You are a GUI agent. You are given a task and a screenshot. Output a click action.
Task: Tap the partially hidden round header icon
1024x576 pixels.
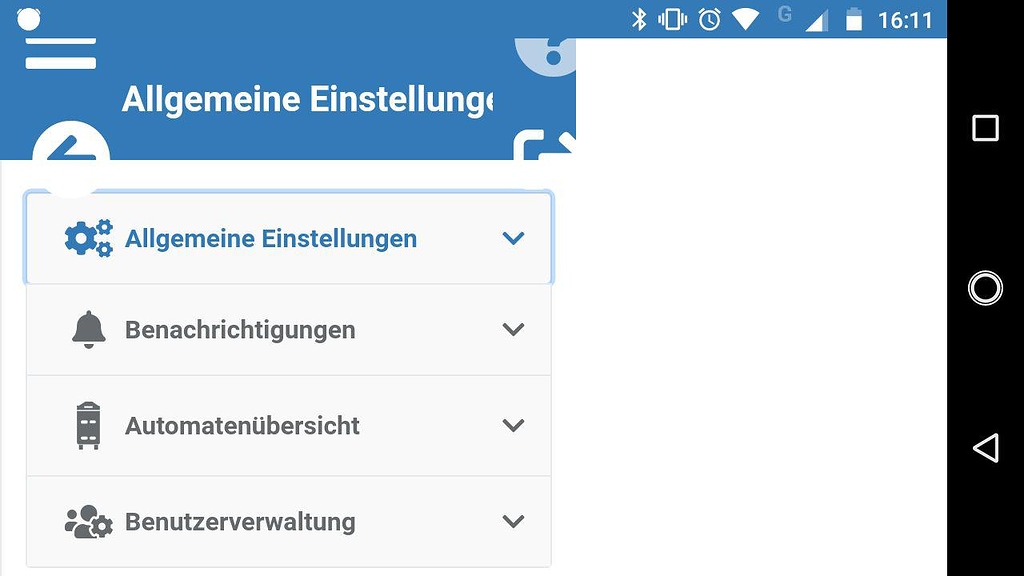pyautogui.click(x=546, y=57)
